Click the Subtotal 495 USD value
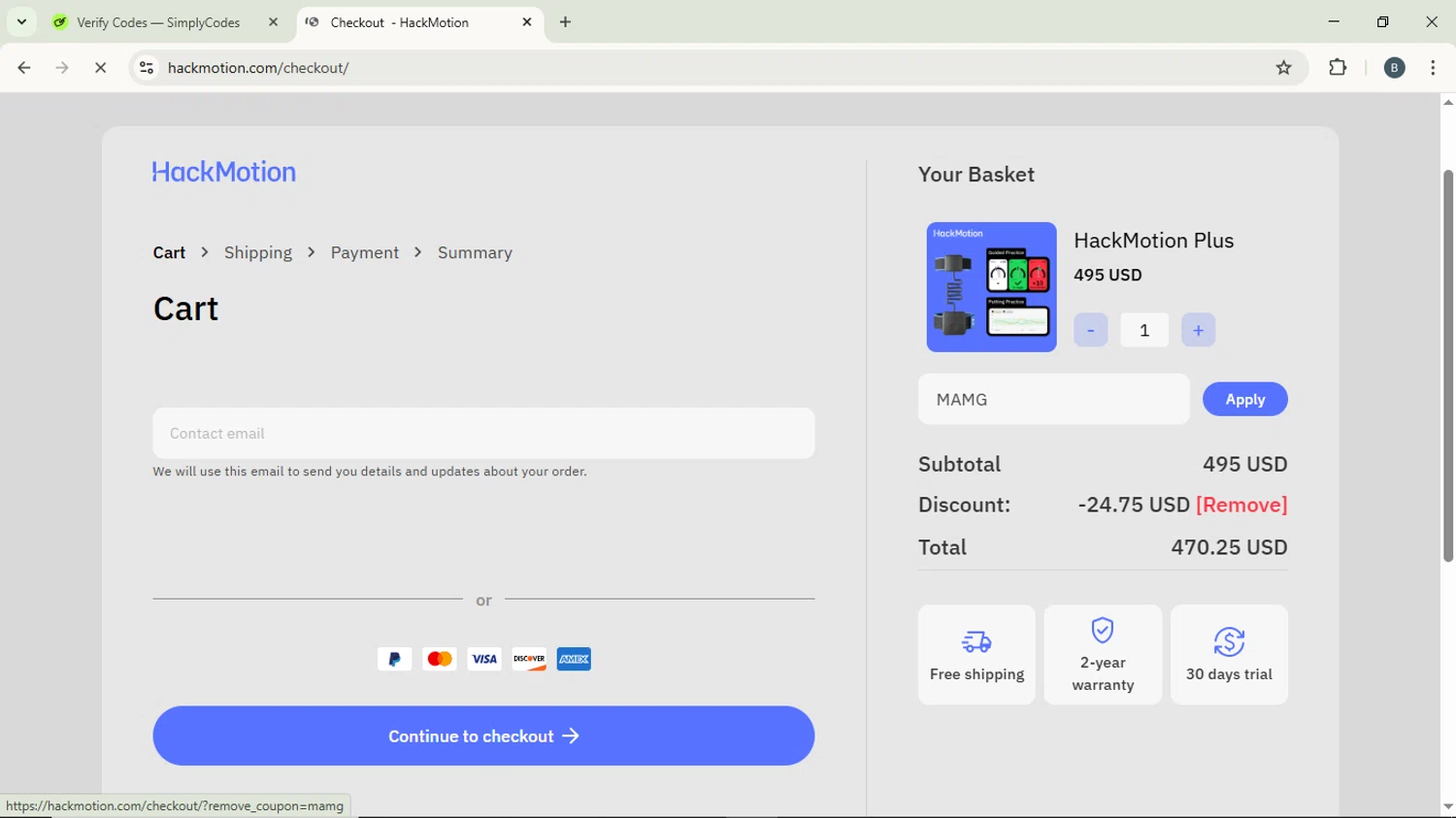1456x818 pixels. coord(1244,464)
